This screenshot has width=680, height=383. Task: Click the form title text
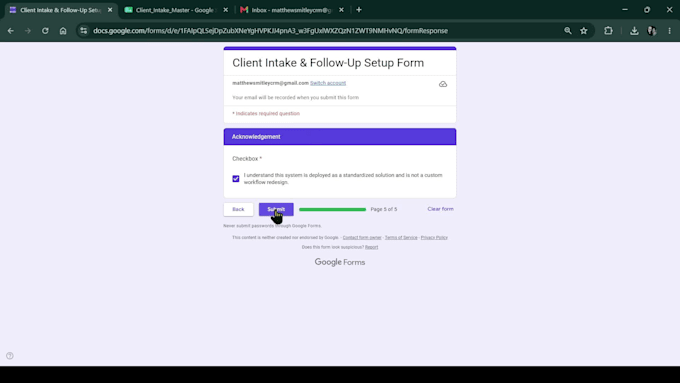click(x=328, y=63)
